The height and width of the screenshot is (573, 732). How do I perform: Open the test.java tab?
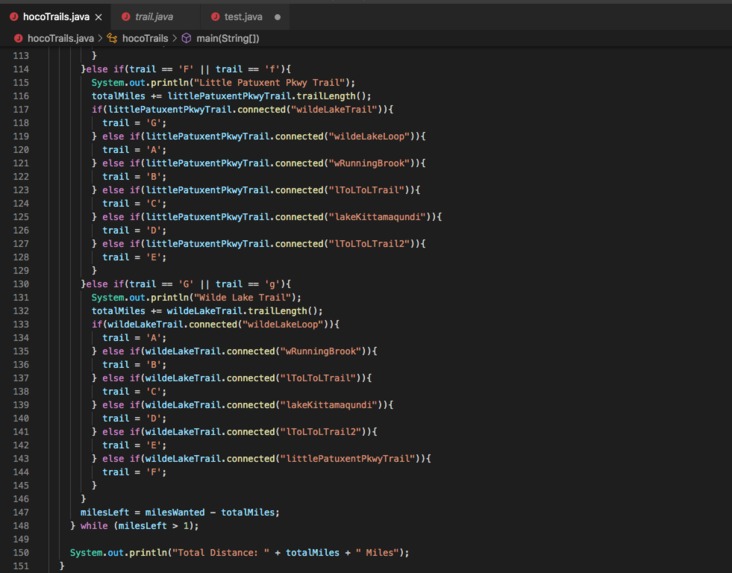(x=243, y=17)
